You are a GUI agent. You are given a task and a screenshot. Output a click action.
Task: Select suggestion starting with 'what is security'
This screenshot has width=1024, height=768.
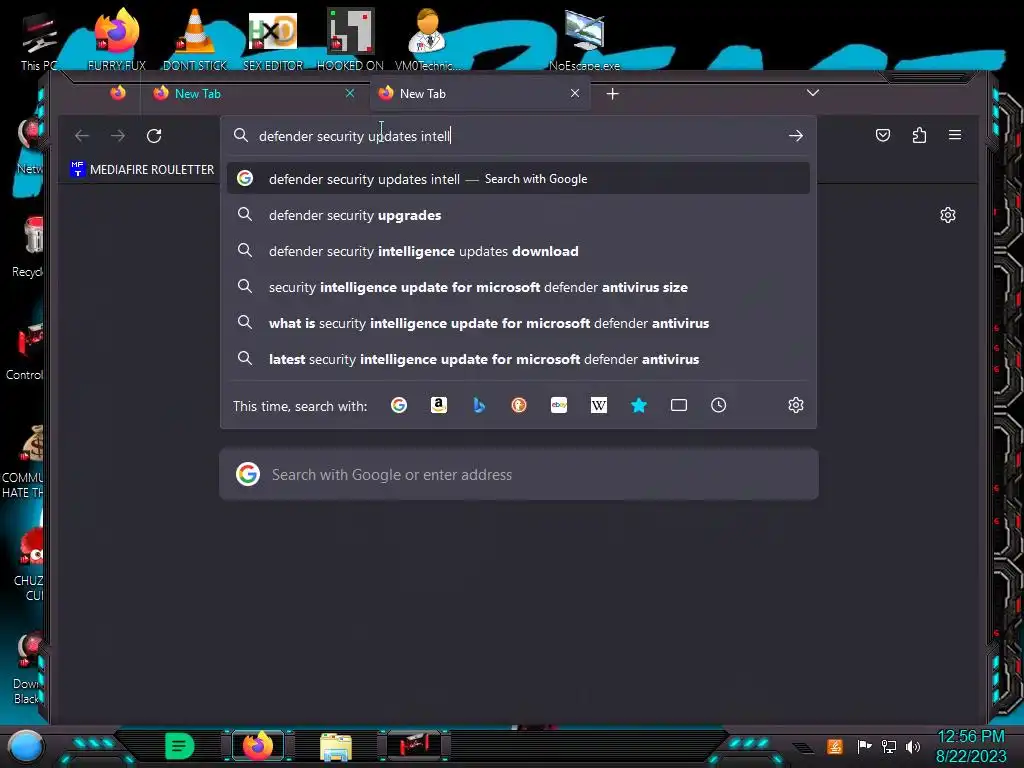pos(519,323)
